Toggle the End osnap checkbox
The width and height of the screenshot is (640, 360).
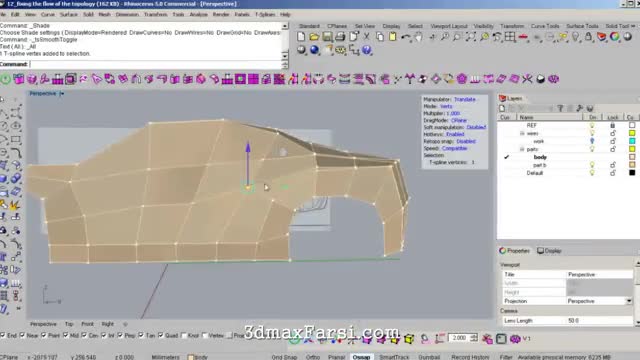coord(3,335)
